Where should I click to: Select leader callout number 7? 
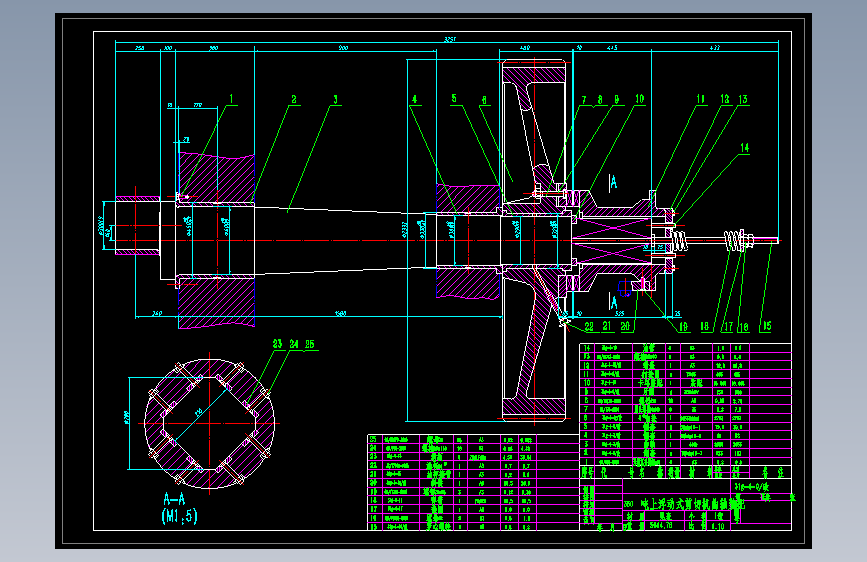tap(584, 100)
